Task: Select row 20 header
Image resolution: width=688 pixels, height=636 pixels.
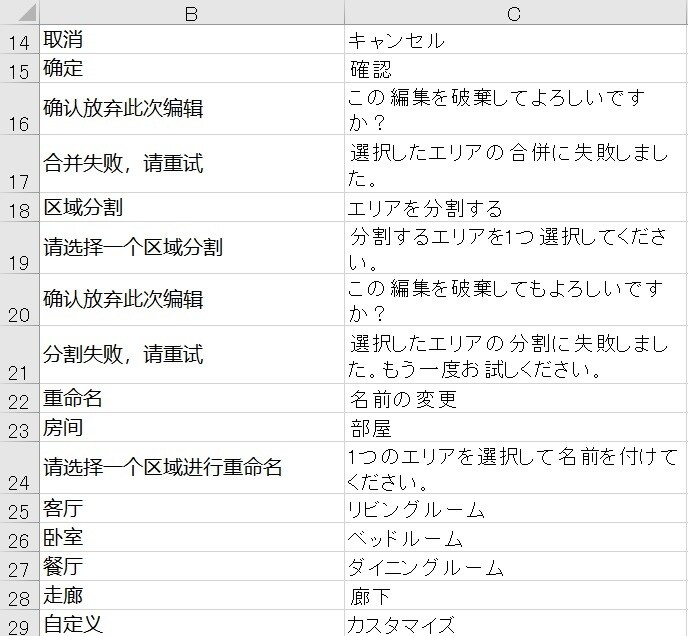Action: (19, 299)
